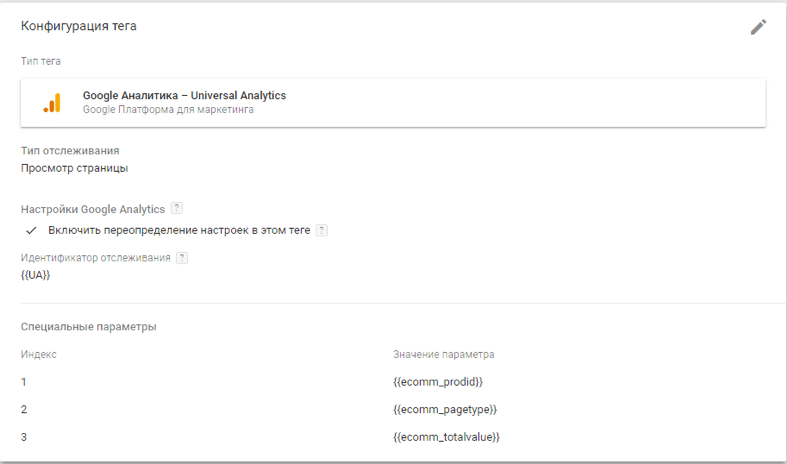Open help next to Включить переопределение настроек
Image resolution: width=787 pixels, height=464 pixels.
pyautogui.click(x=321, y=230)
